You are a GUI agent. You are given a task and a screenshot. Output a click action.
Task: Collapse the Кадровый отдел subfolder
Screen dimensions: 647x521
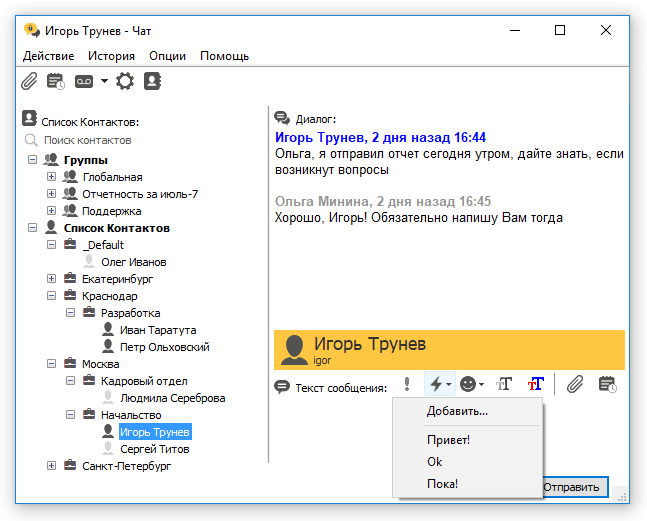click(x=71, y=380)
